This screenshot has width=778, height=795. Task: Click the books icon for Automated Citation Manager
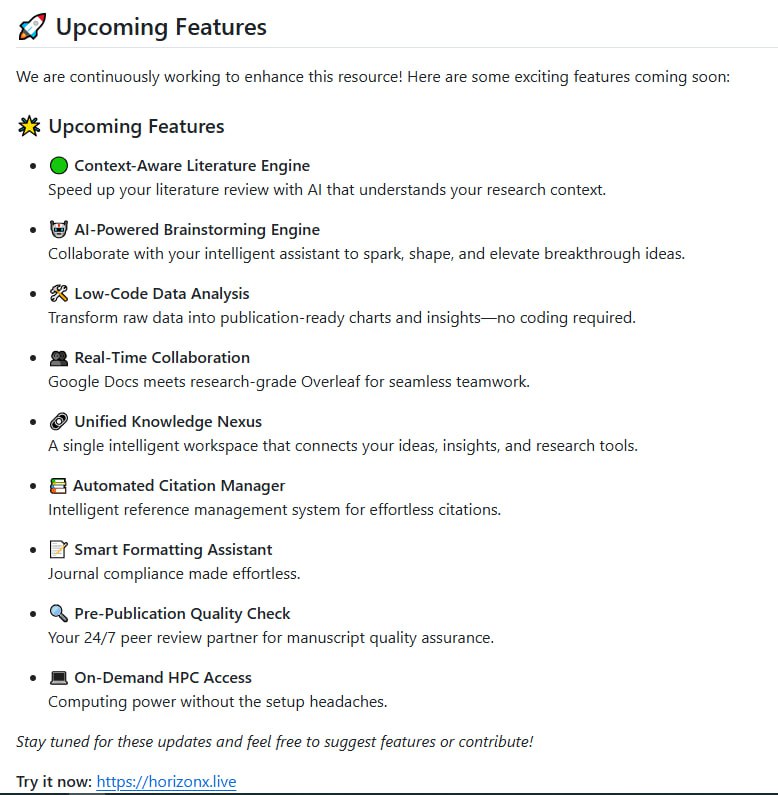pyautogui.click(x=58, y=486)
